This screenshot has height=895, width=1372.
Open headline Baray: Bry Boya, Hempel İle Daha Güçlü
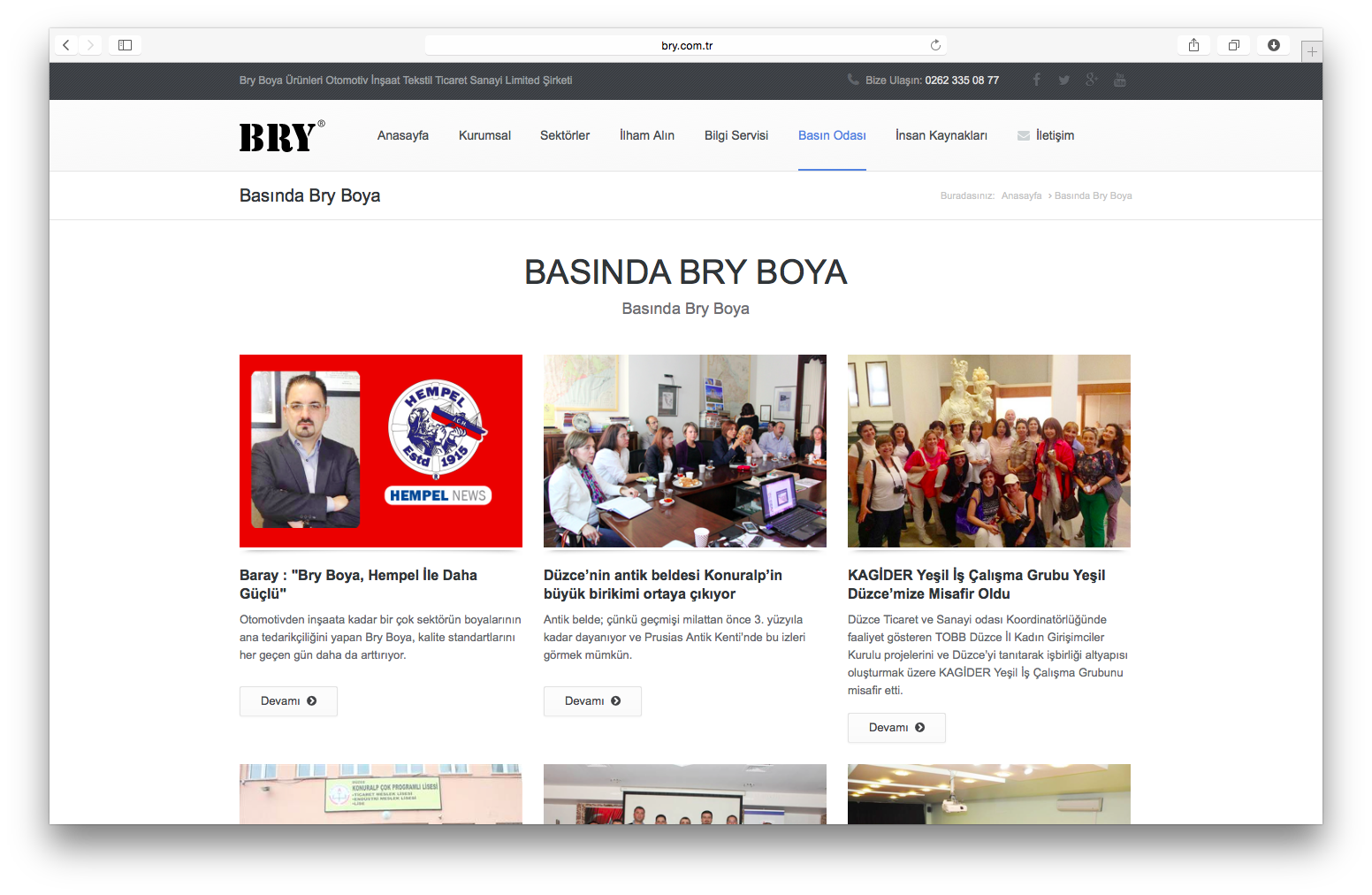tap(358, 585)
